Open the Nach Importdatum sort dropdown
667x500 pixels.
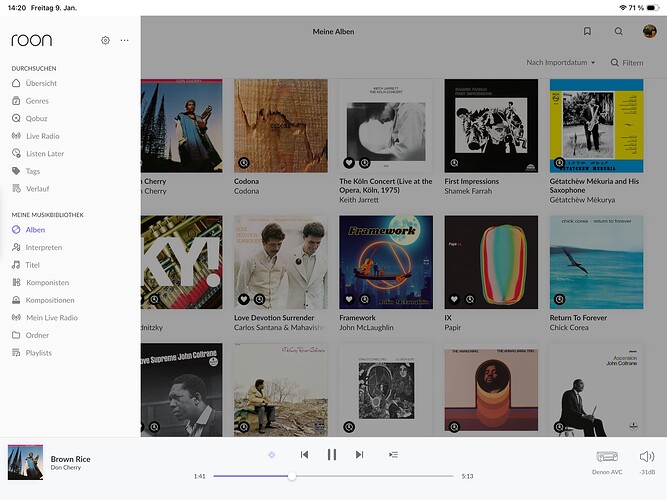point(560,63)
